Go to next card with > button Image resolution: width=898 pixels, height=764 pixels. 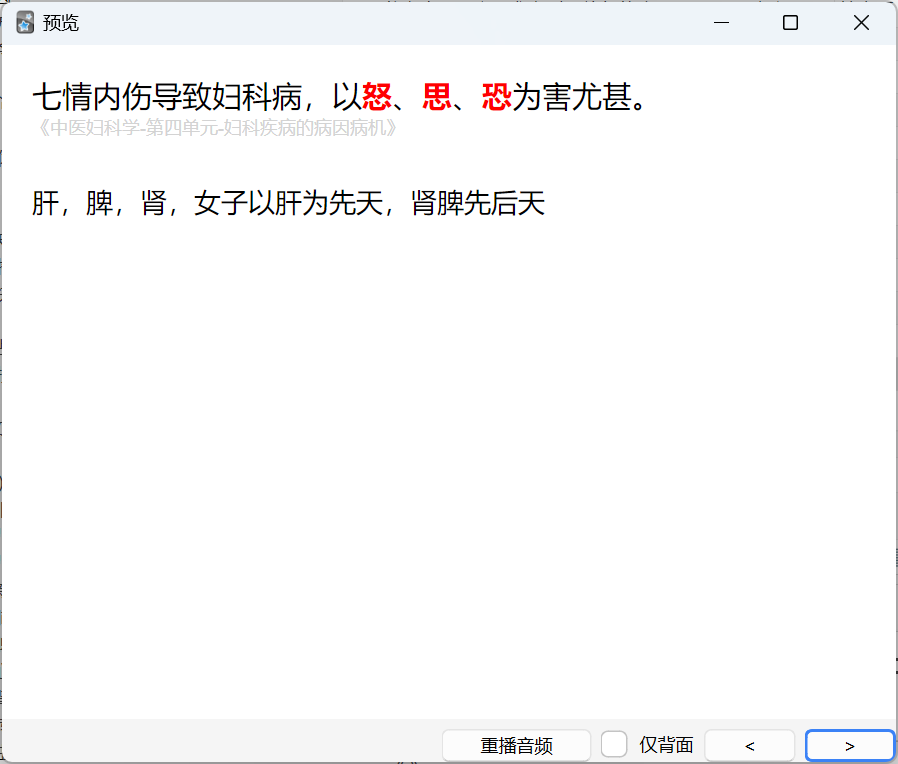point(850,746)
